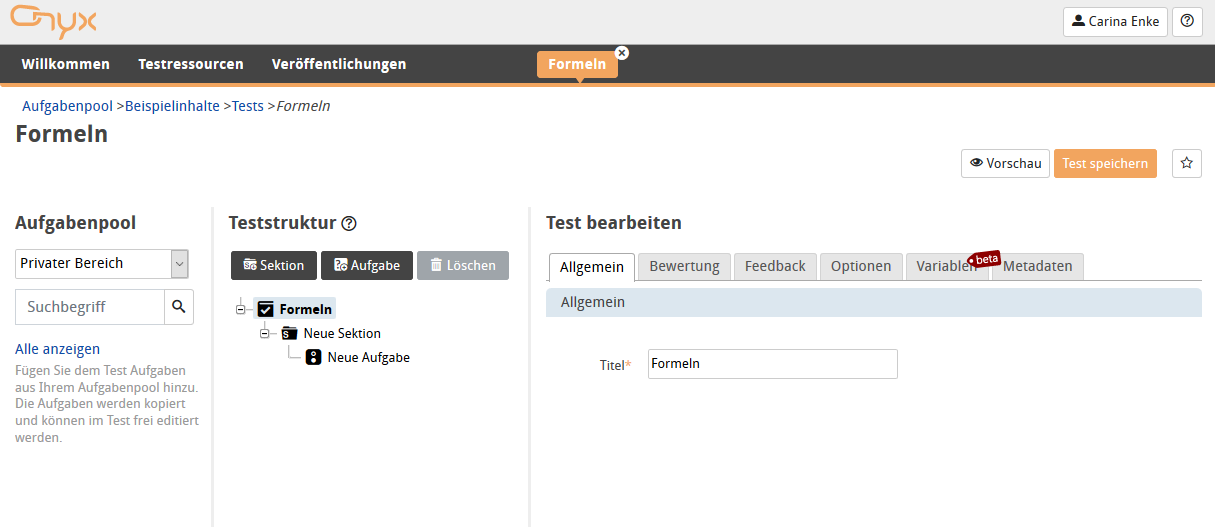This screenshot has width=1215, height=527.
Task: Select Neue Sektion label in tree
Action: coord(342,333)
